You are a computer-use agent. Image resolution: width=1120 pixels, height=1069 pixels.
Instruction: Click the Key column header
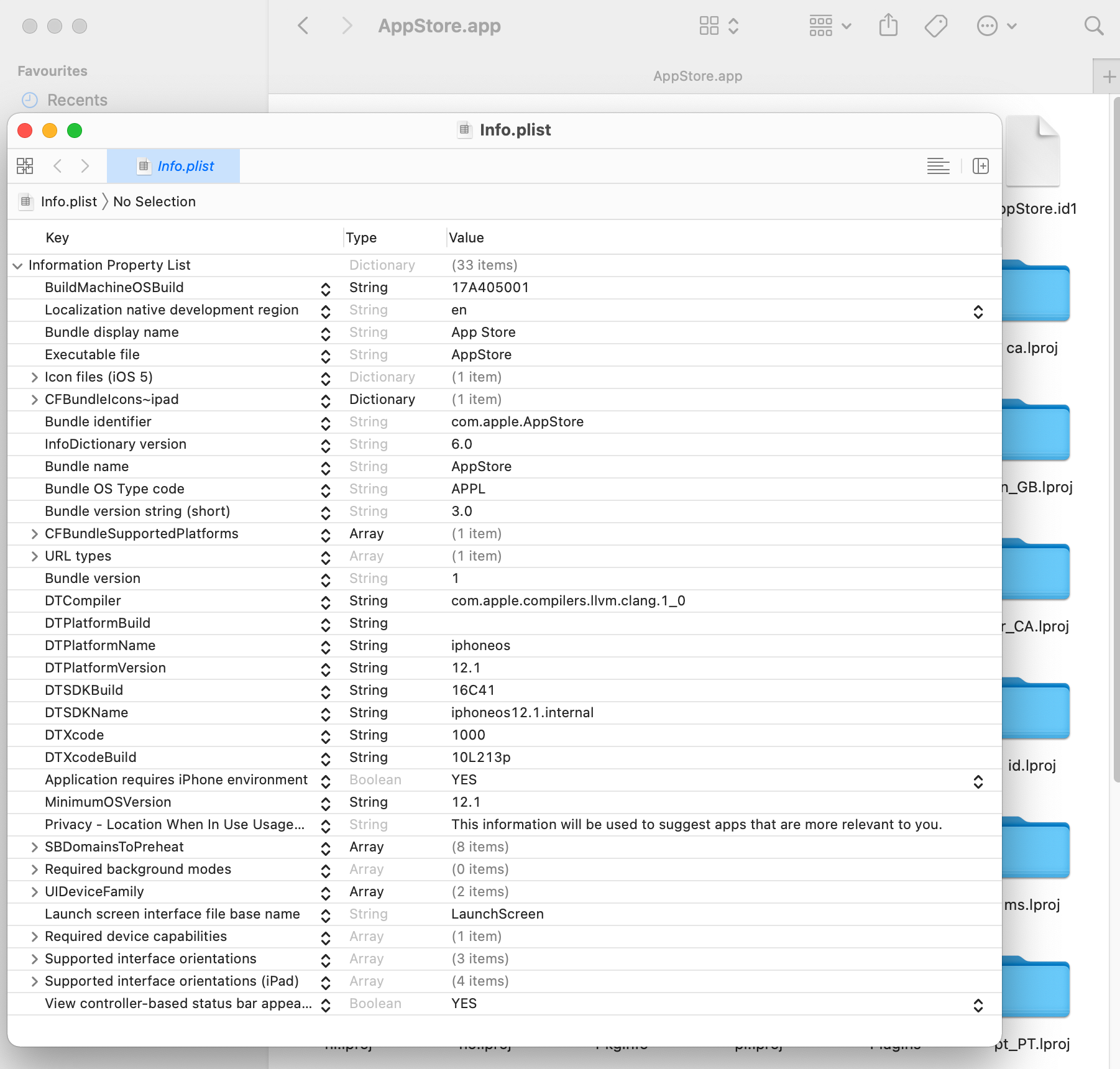pos(57,237)
